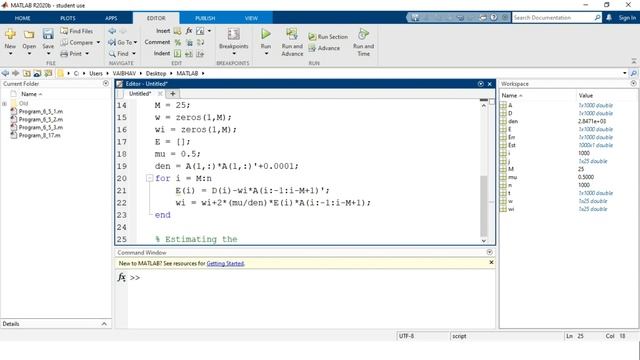Open the Run dropdown arrow
Screen dimensions: 640x360
pos(266,54)
